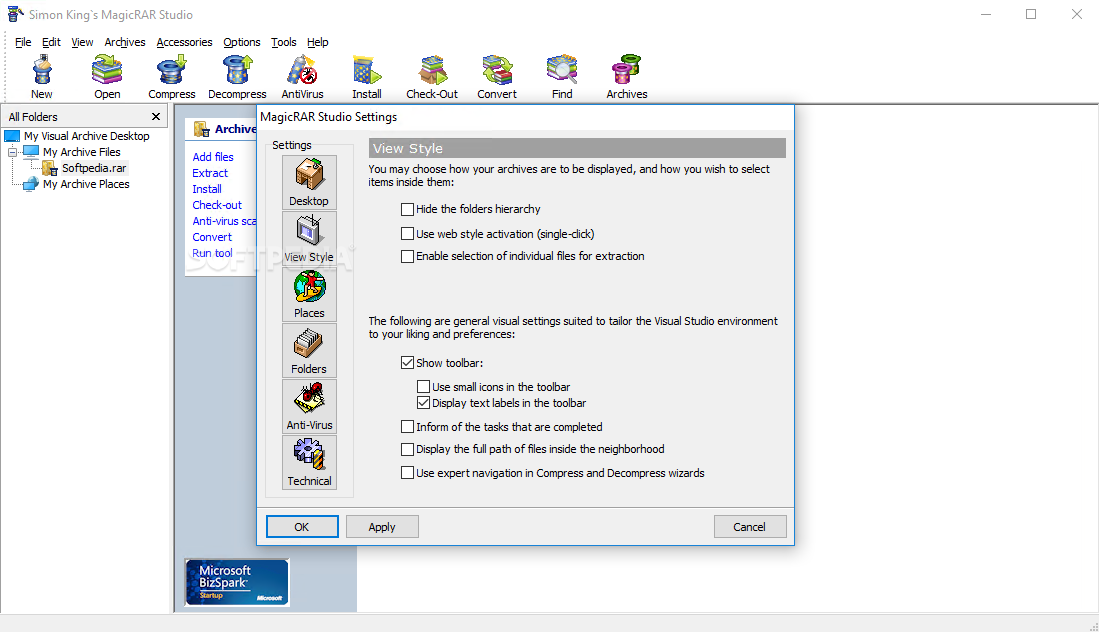Viewport: 1099px width, 632px height.
Task: Open the Accessories menu
Action: tap(184, 42)
